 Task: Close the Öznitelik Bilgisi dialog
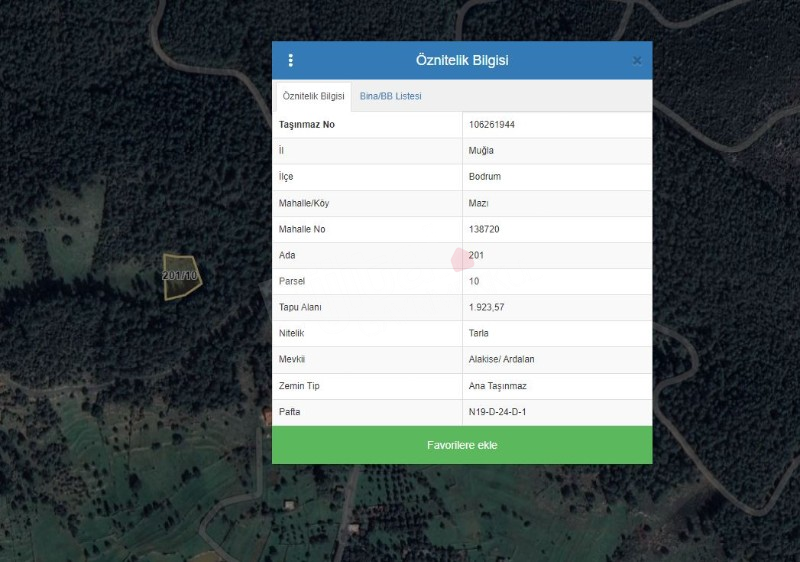(x=637, y=61)
